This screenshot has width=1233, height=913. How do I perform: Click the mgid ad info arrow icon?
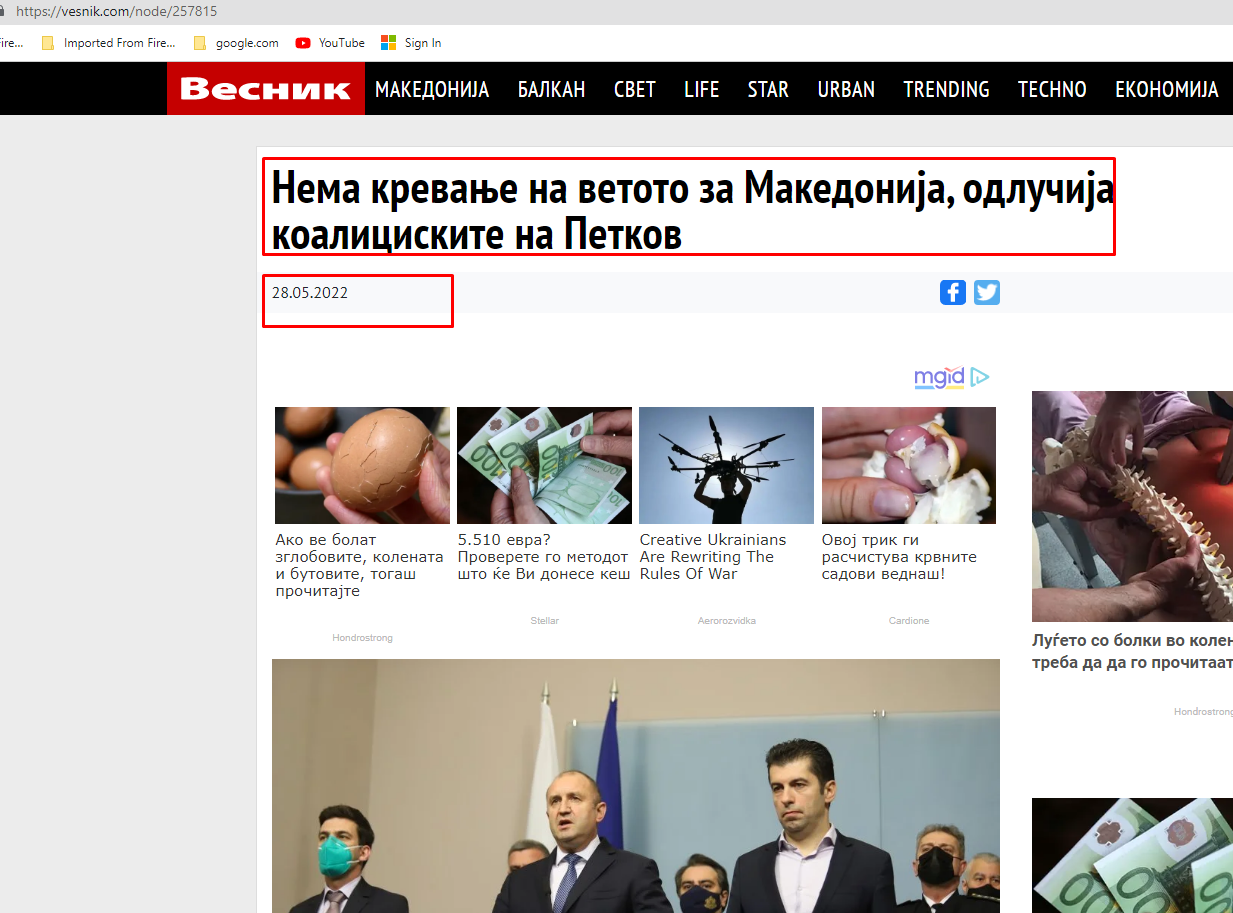(x=980, y=377)
